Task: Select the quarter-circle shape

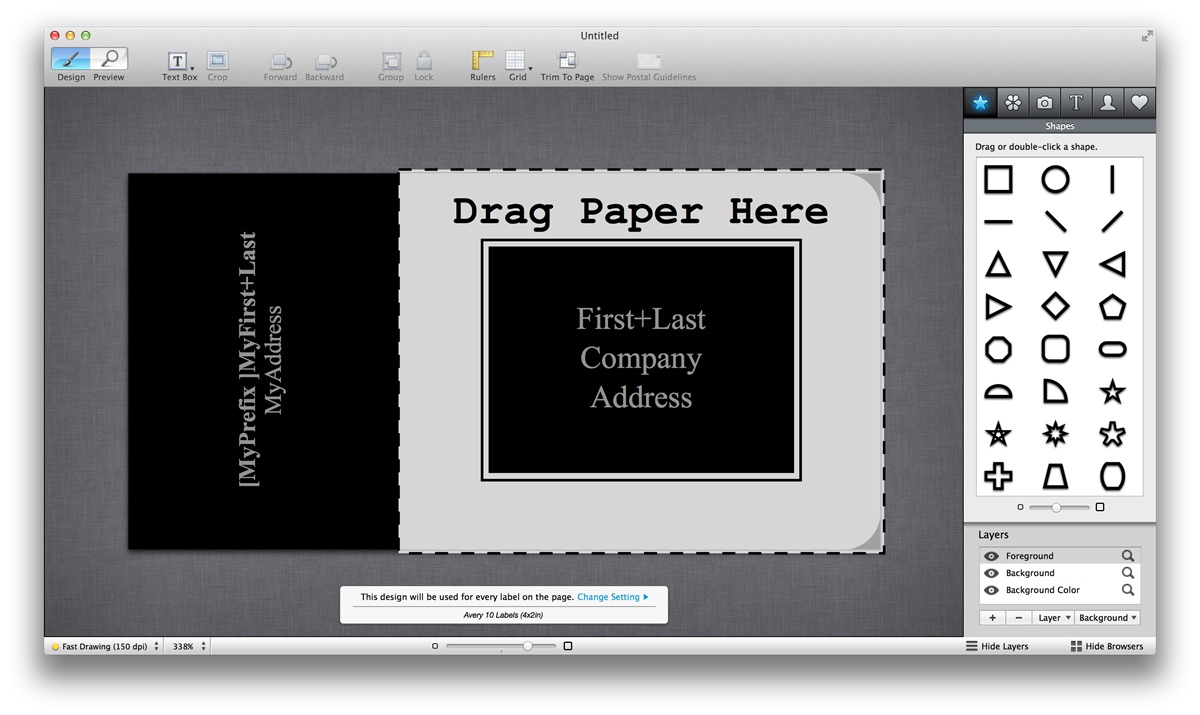Action: 1055,391
